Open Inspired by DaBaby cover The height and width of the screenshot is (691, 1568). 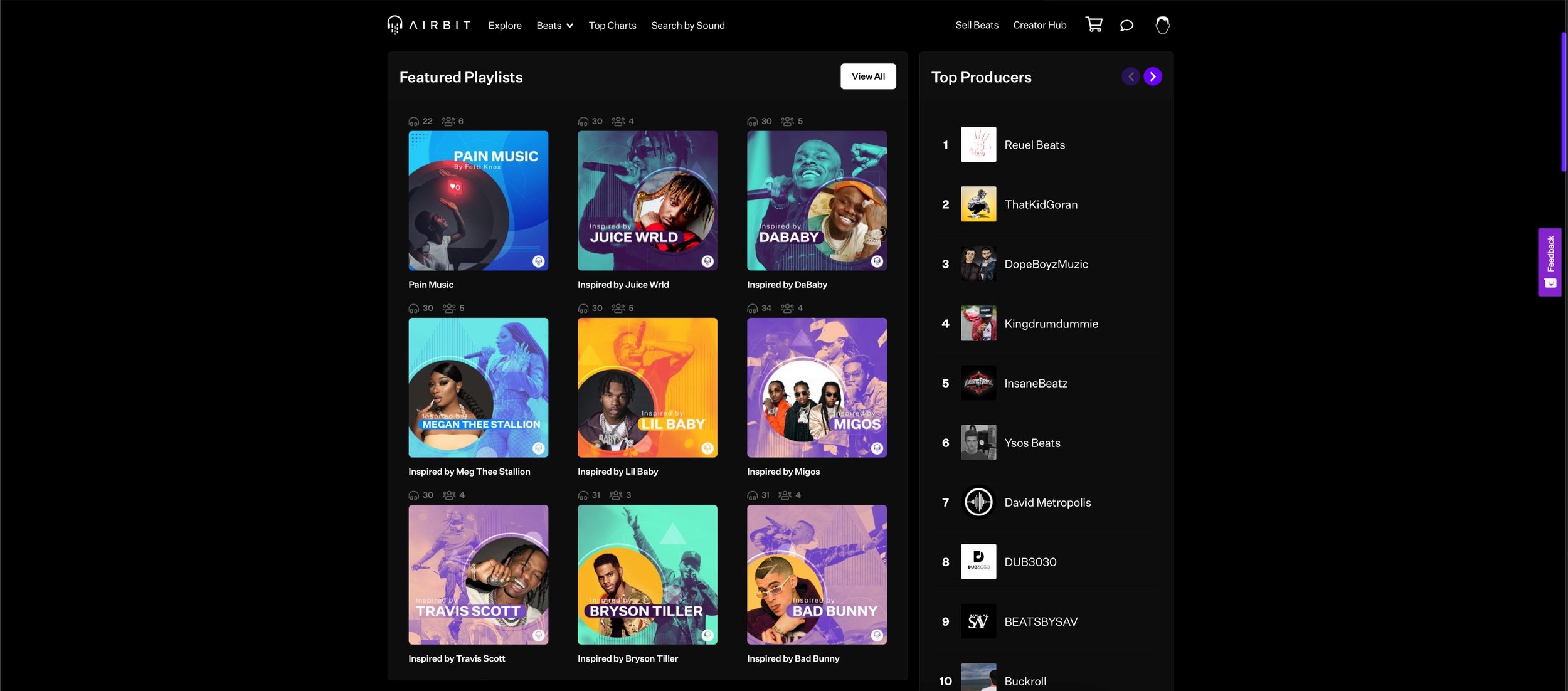coord(817,201)
